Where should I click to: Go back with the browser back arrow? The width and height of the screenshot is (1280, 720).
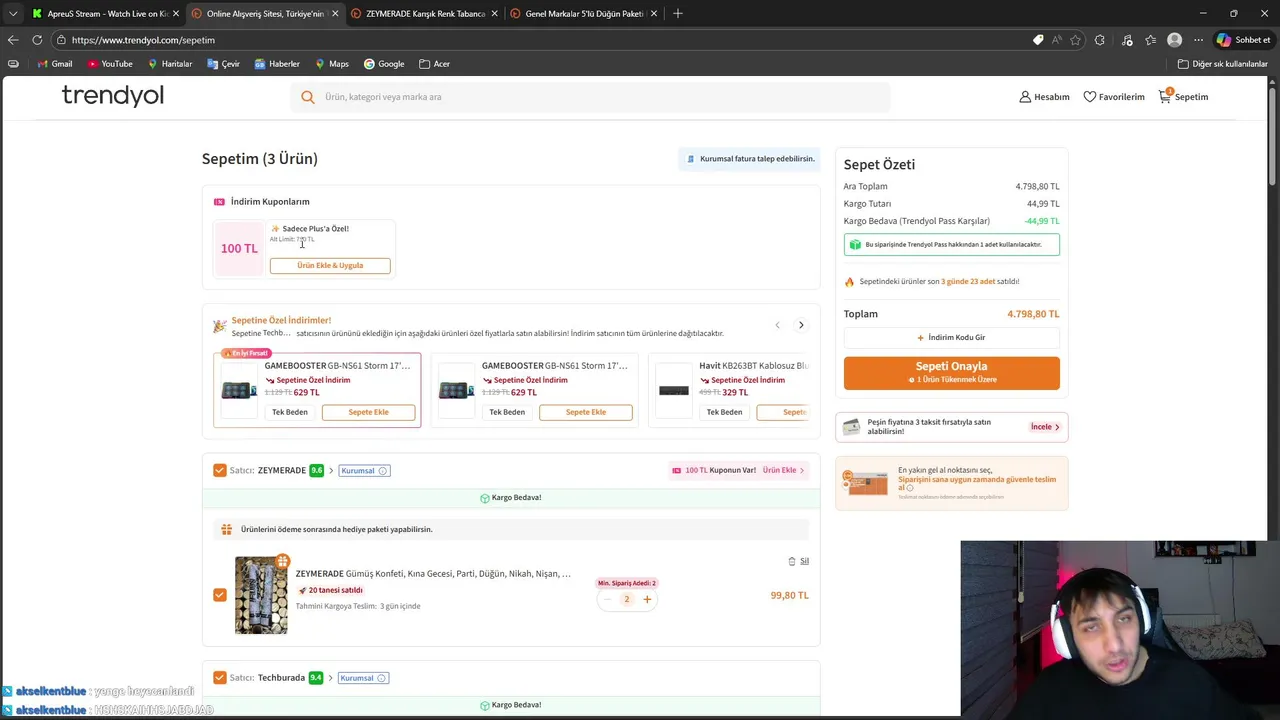(12, 40)
